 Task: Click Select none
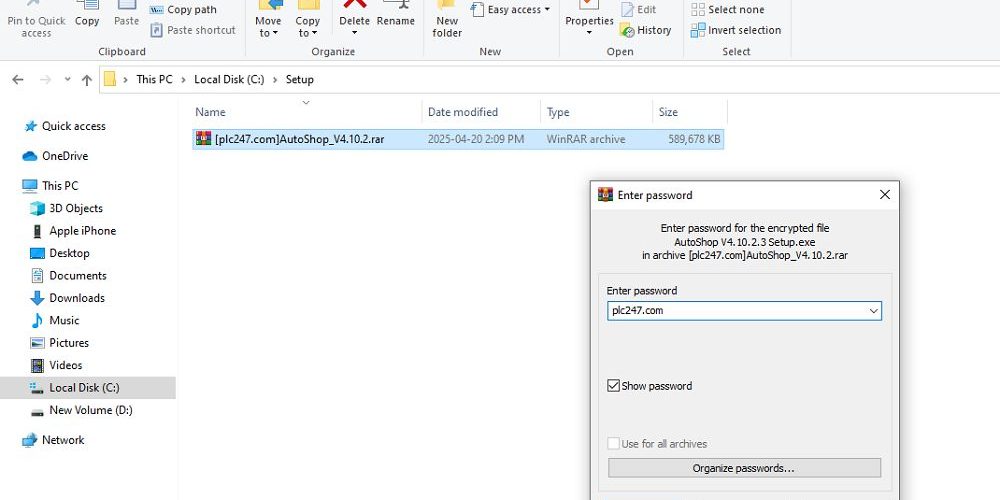[728, 10]
